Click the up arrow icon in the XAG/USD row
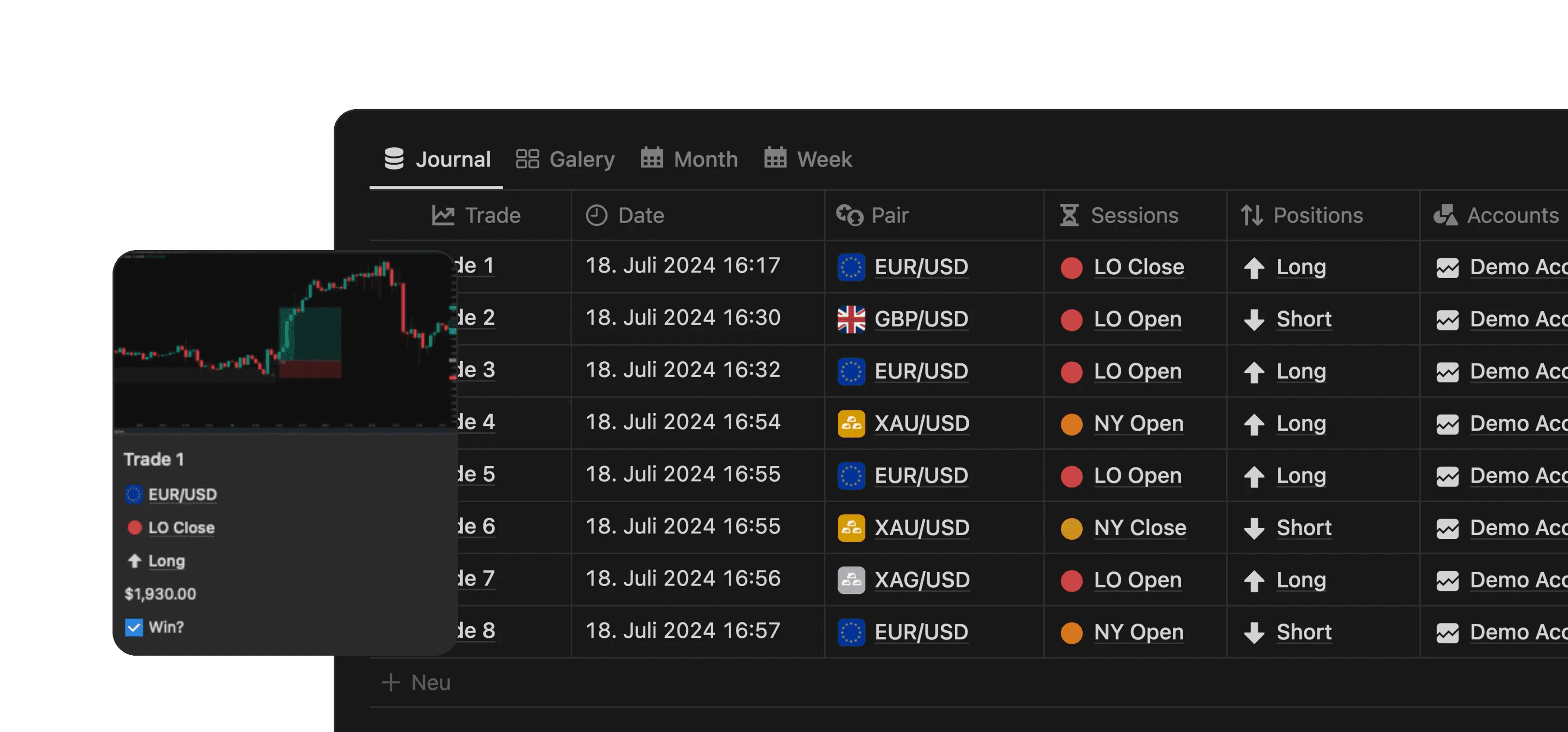This screenshot has height=732, width=1568. (1254, 581)
